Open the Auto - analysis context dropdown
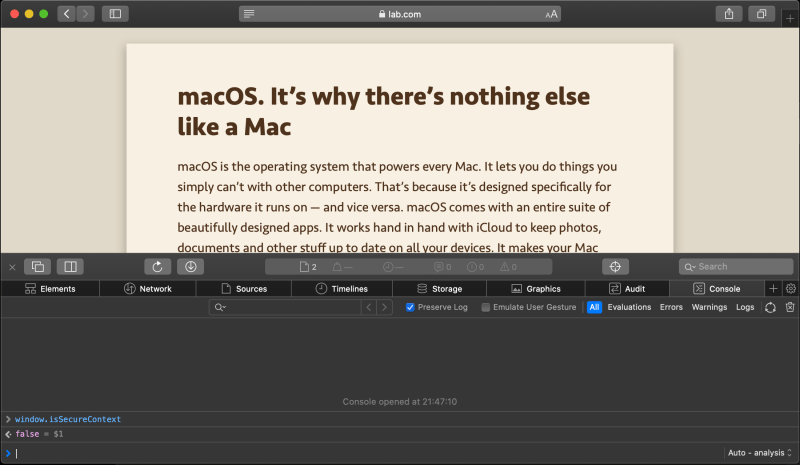The image size is (800, 465). tap(759, 453)
